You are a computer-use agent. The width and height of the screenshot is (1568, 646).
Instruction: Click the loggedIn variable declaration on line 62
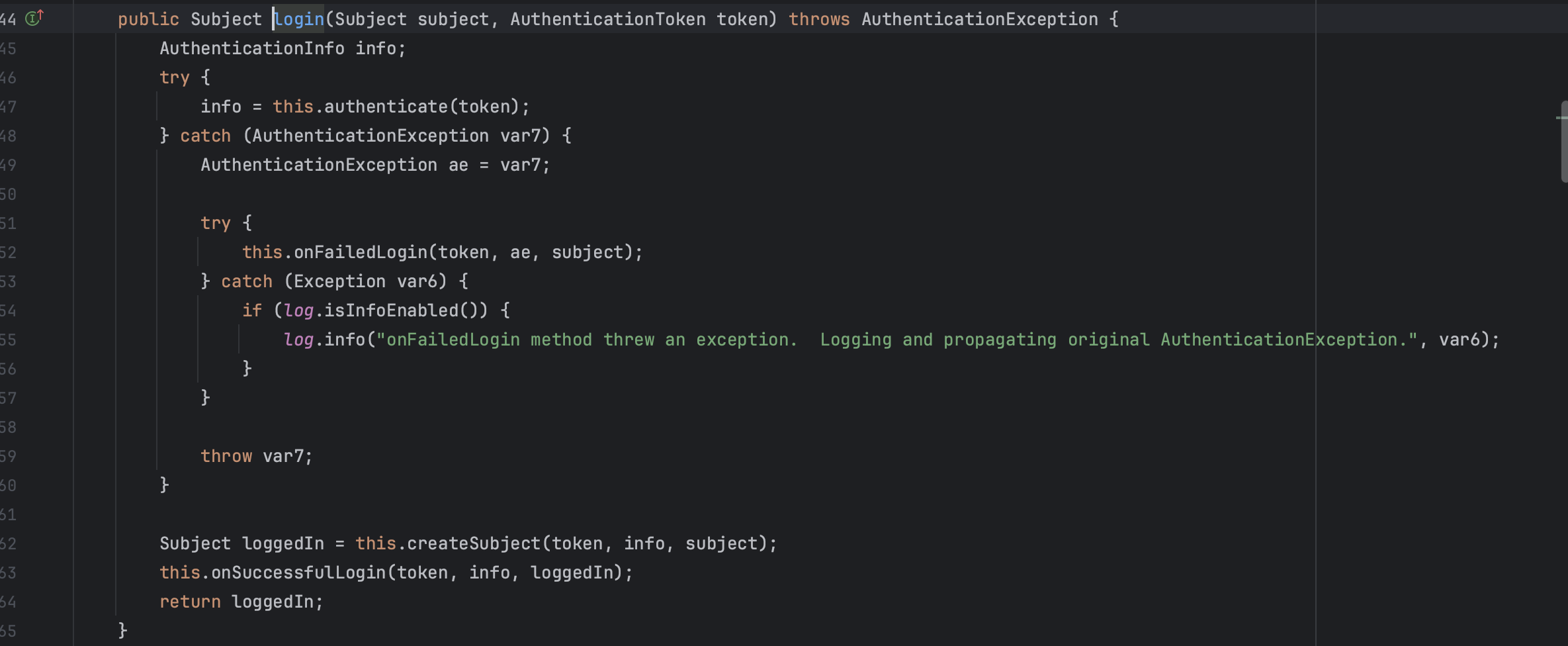[283, 543]
